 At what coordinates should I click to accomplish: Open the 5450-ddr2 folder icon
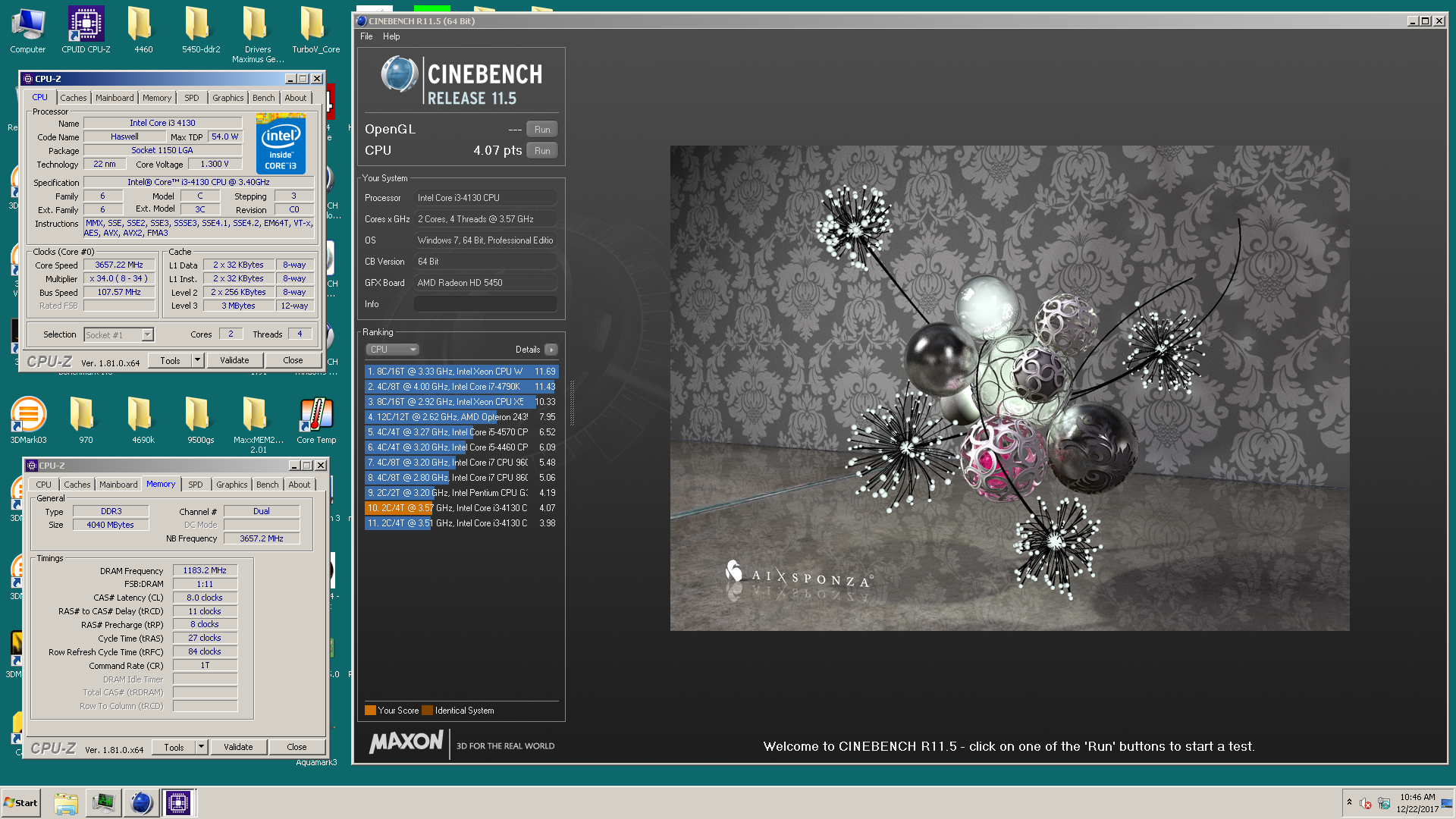tap(201, 30)
